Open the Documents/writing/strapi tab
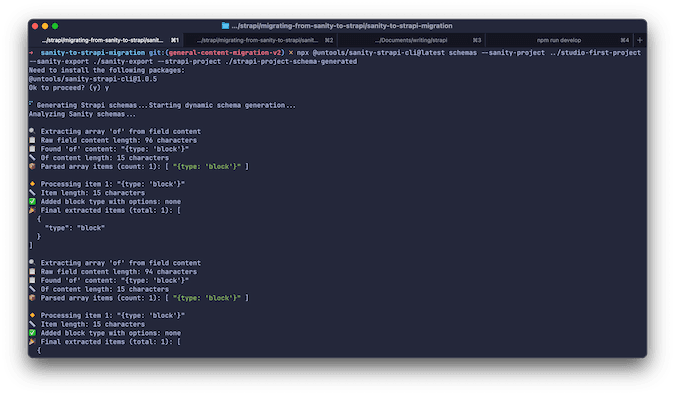This screenshot has width=675, height=395. [x=412, y=40]
